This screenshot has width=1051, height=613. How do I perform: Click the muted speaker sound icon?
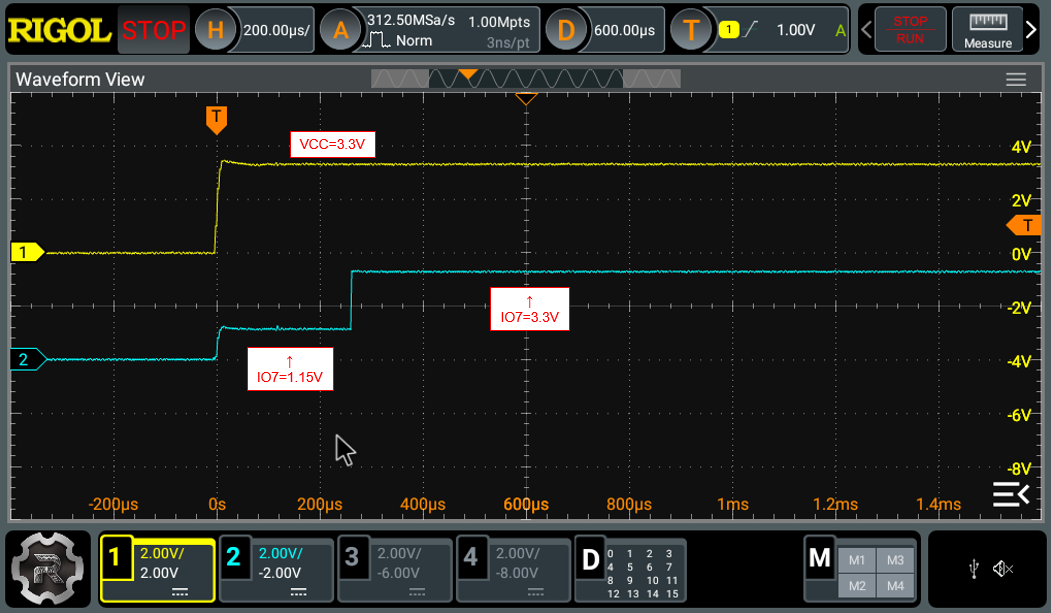(x=1003, y=569)
